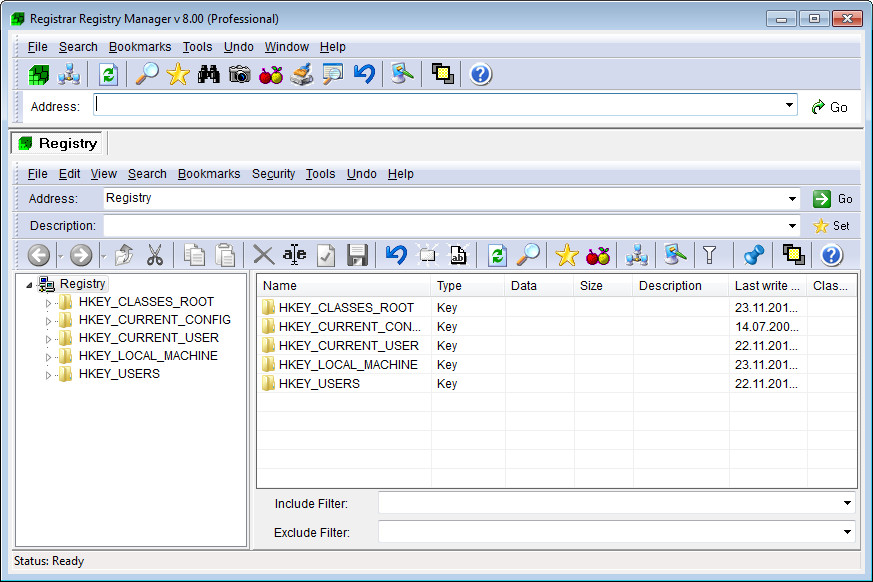Open the Edit menu
The height and width of the screenshot is (582, 873).
[x=70, y=174]
